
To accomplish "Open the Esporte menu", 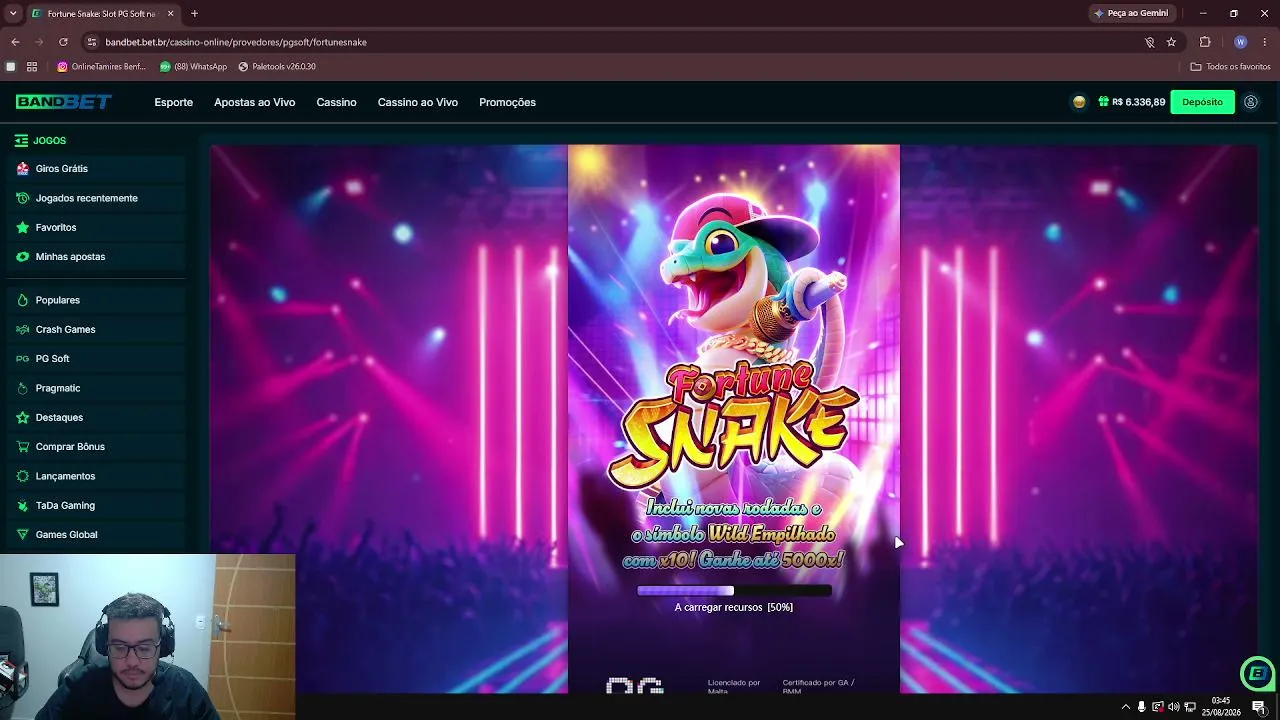I will (x=173, y=102).
